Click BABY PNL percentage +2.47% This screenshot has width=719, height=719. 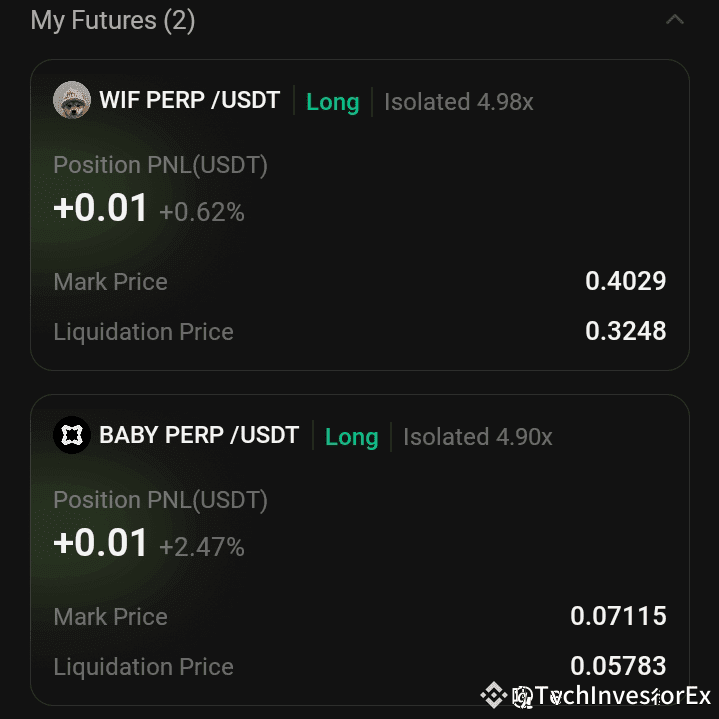[x=202, y=547]
